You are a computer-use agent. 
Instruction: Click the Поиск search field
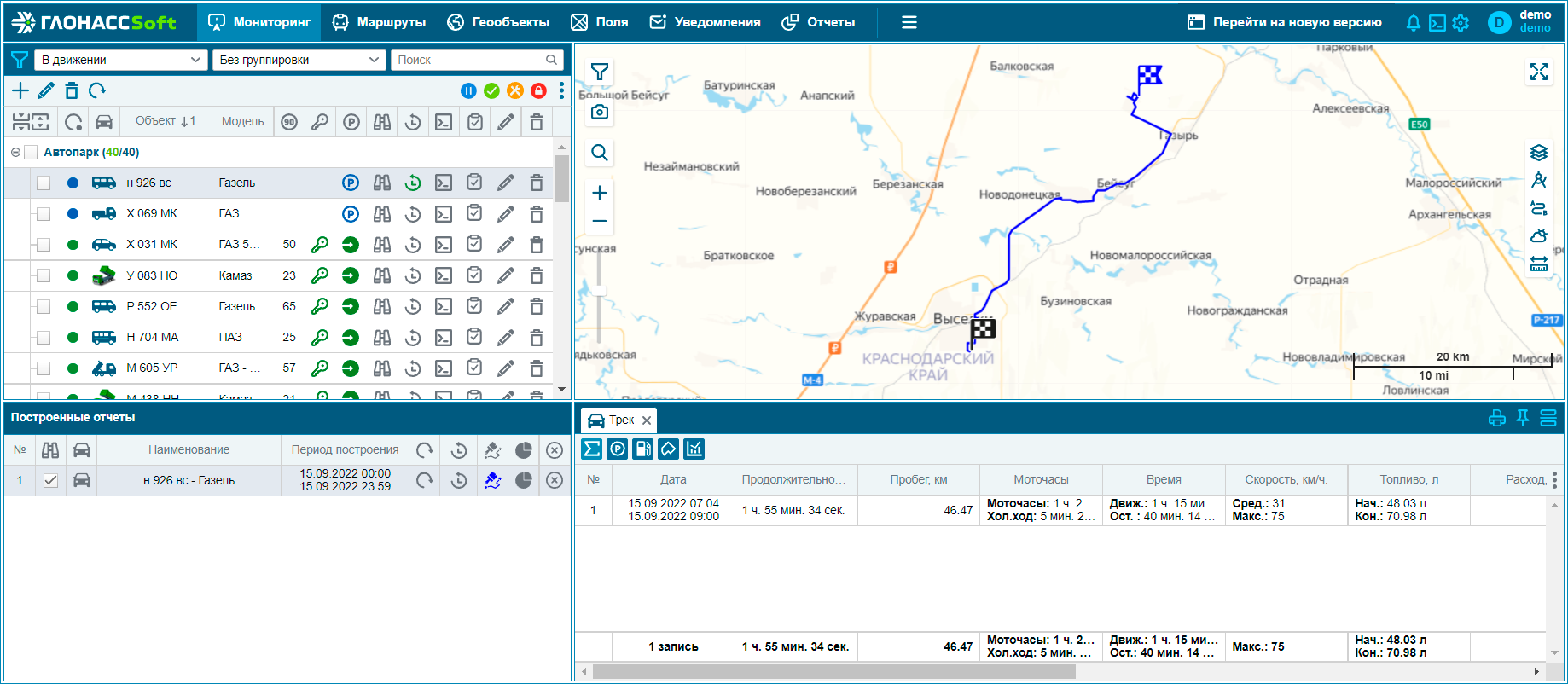(x=469, y=60)
